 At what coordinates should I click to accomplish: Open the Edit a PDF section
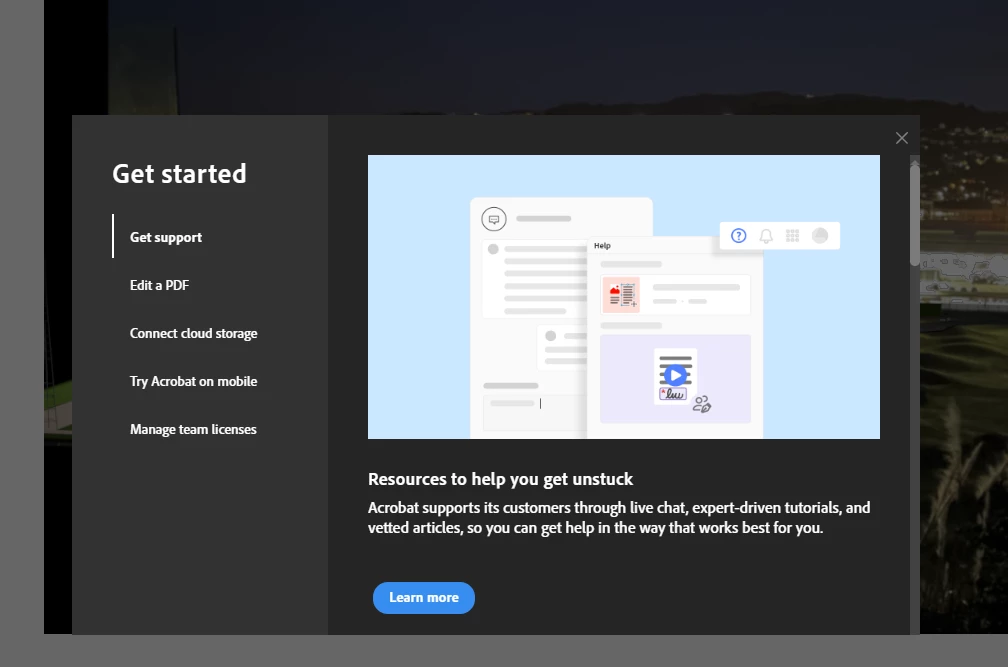tap(159, 285)
